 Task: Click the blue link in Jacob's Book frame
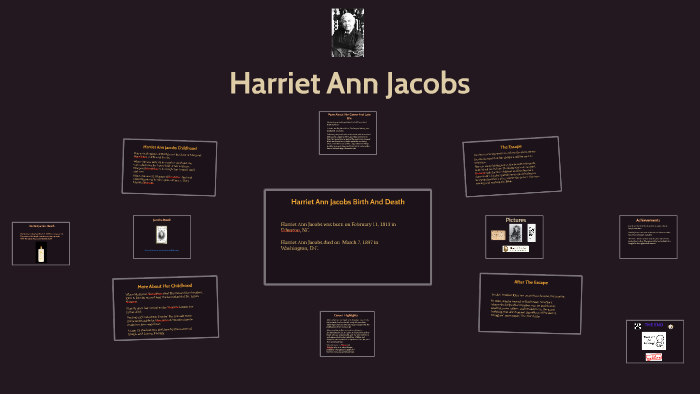162,250
